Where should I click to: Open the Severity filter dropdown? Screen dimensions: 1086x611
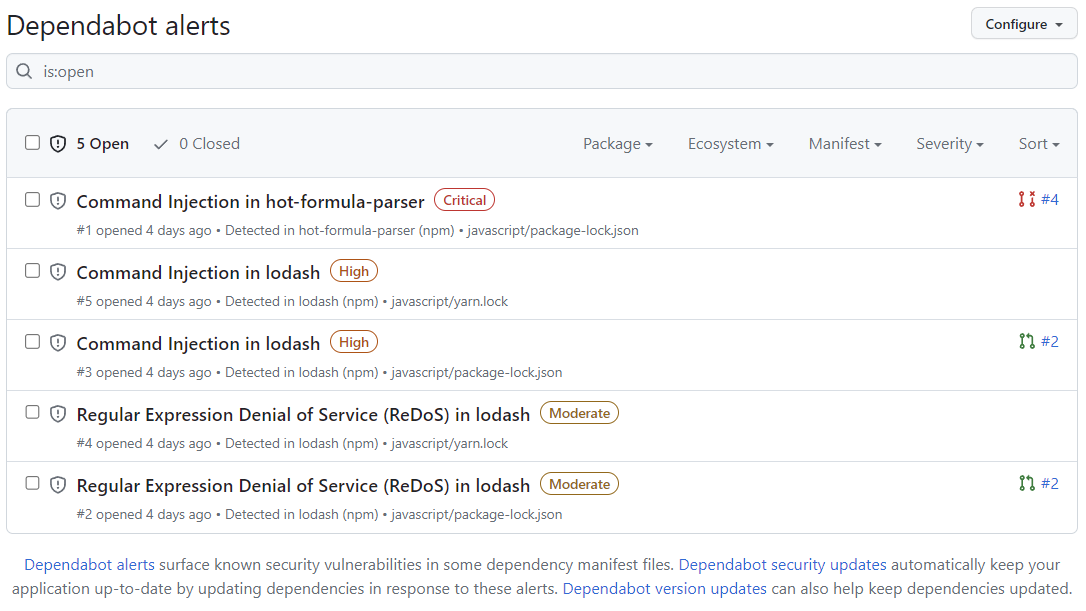pos(949,143)
